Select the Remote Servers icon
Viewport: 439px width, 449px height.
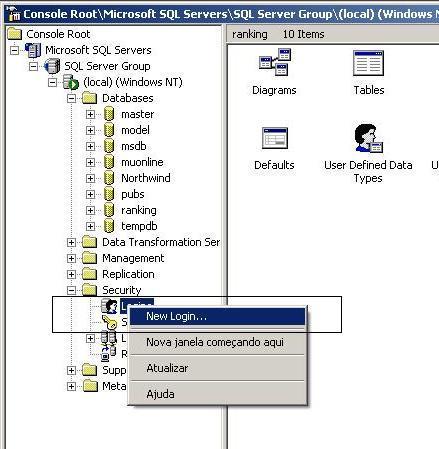(x=109, y=354)
